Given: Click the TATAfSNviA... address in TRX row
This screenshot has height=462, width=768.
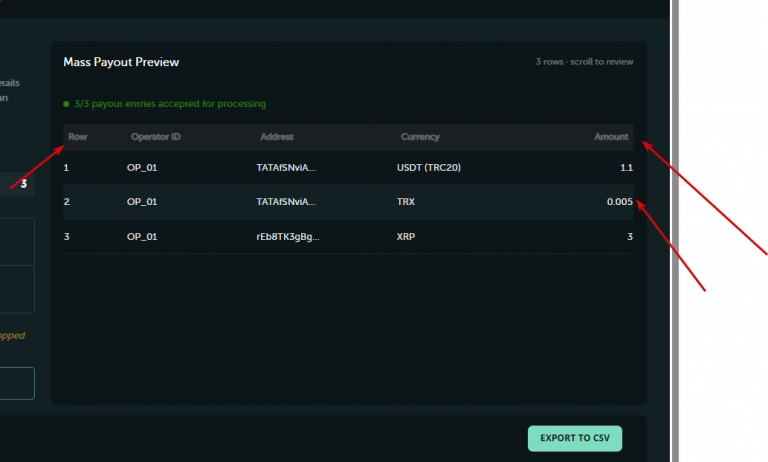Looking at the screenshot, I should [x=286, y=202].
